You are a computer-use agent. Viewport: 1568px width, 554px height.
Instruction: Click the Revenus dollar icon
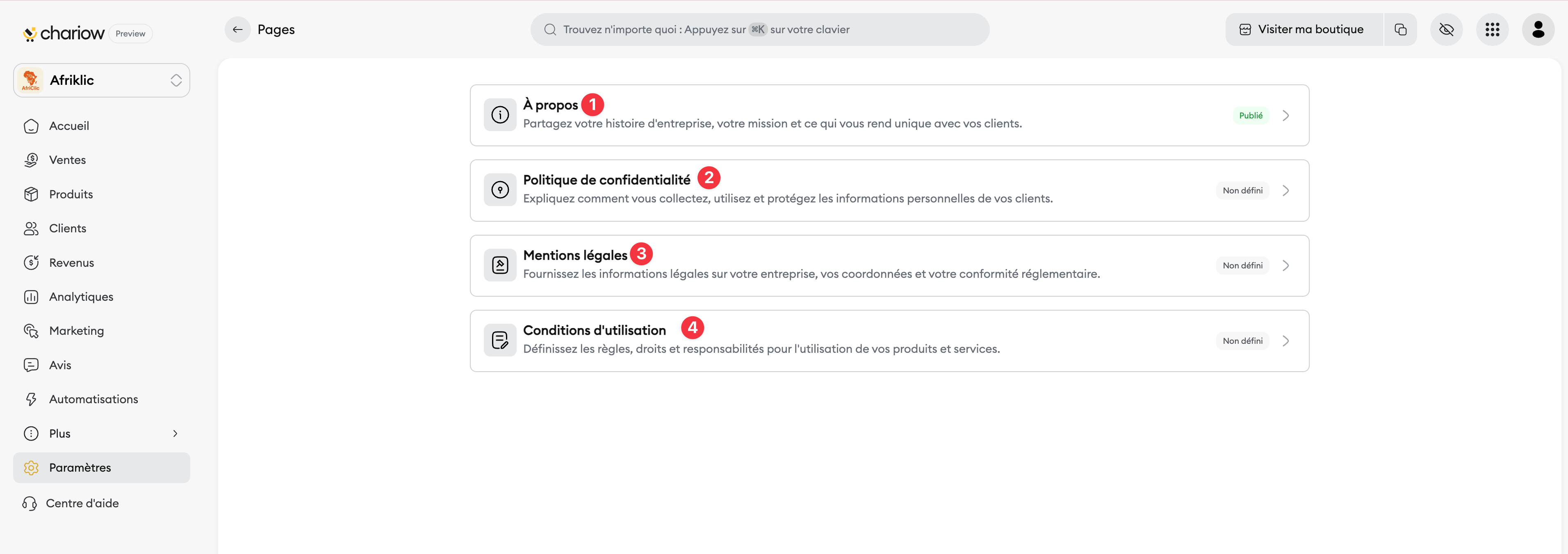point(31,263)
